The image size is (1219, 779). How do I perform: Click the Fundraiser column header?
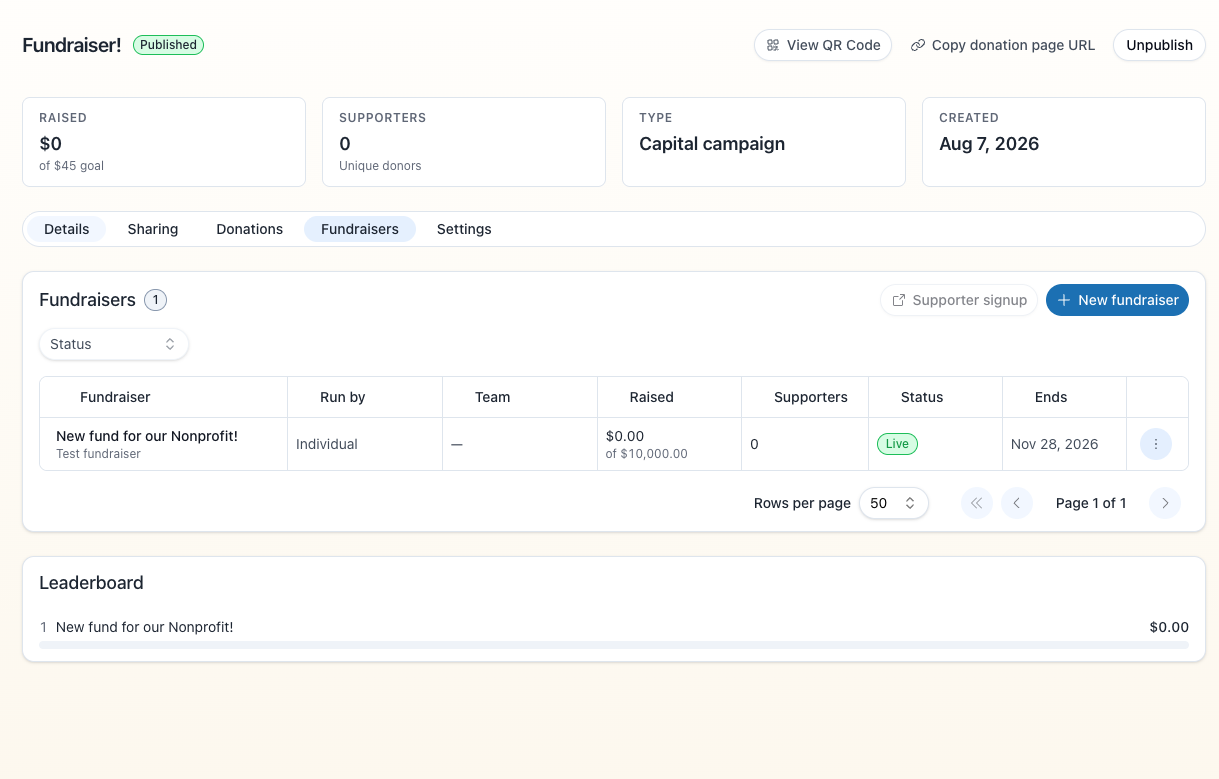click(x=115, y=397)
